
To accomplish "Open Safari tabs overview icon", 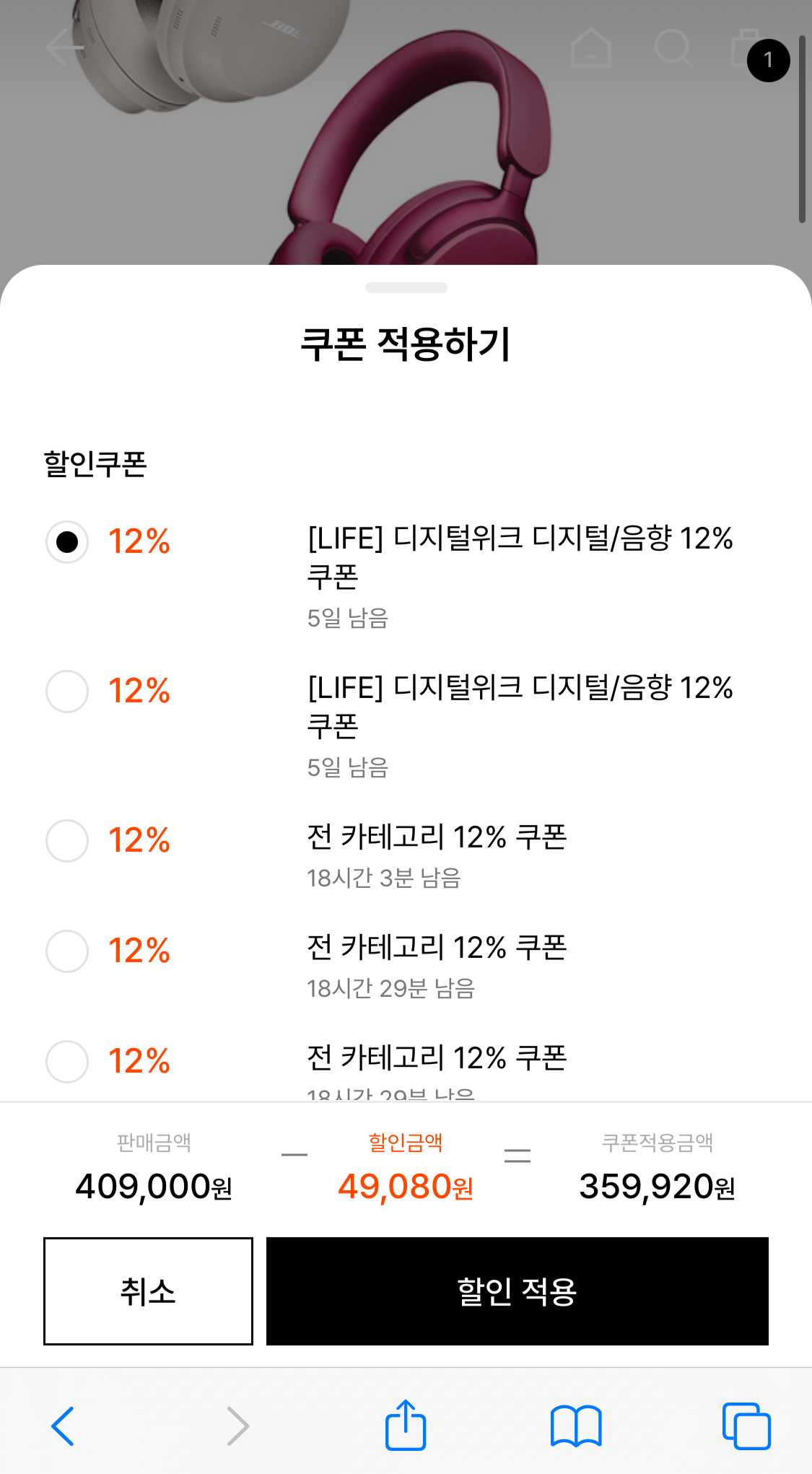I will (x=746, y=1426).
